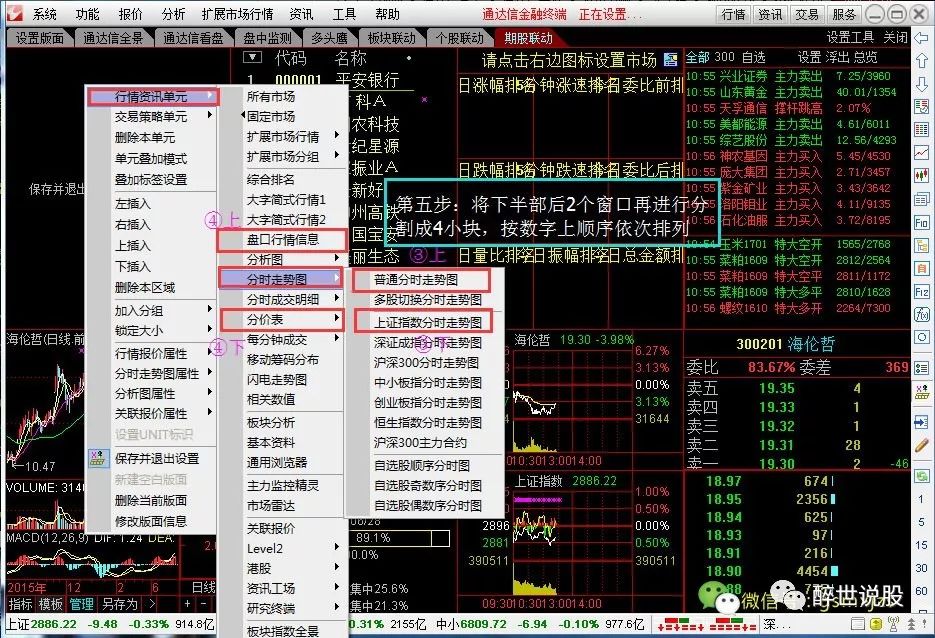The width and height of the screenshot is (935, 638).
Task: Click the 行情 button in title bar
Action: [x=733, y=14]
